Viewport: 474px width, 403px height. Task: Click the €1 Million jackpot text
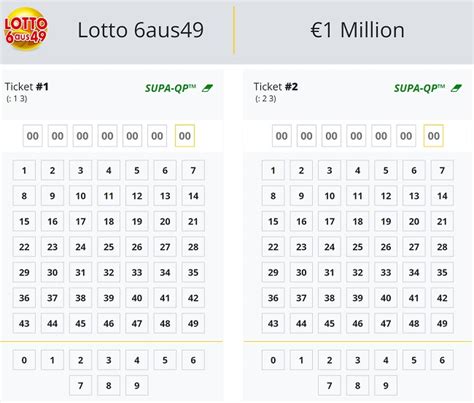tap(357, 30)
